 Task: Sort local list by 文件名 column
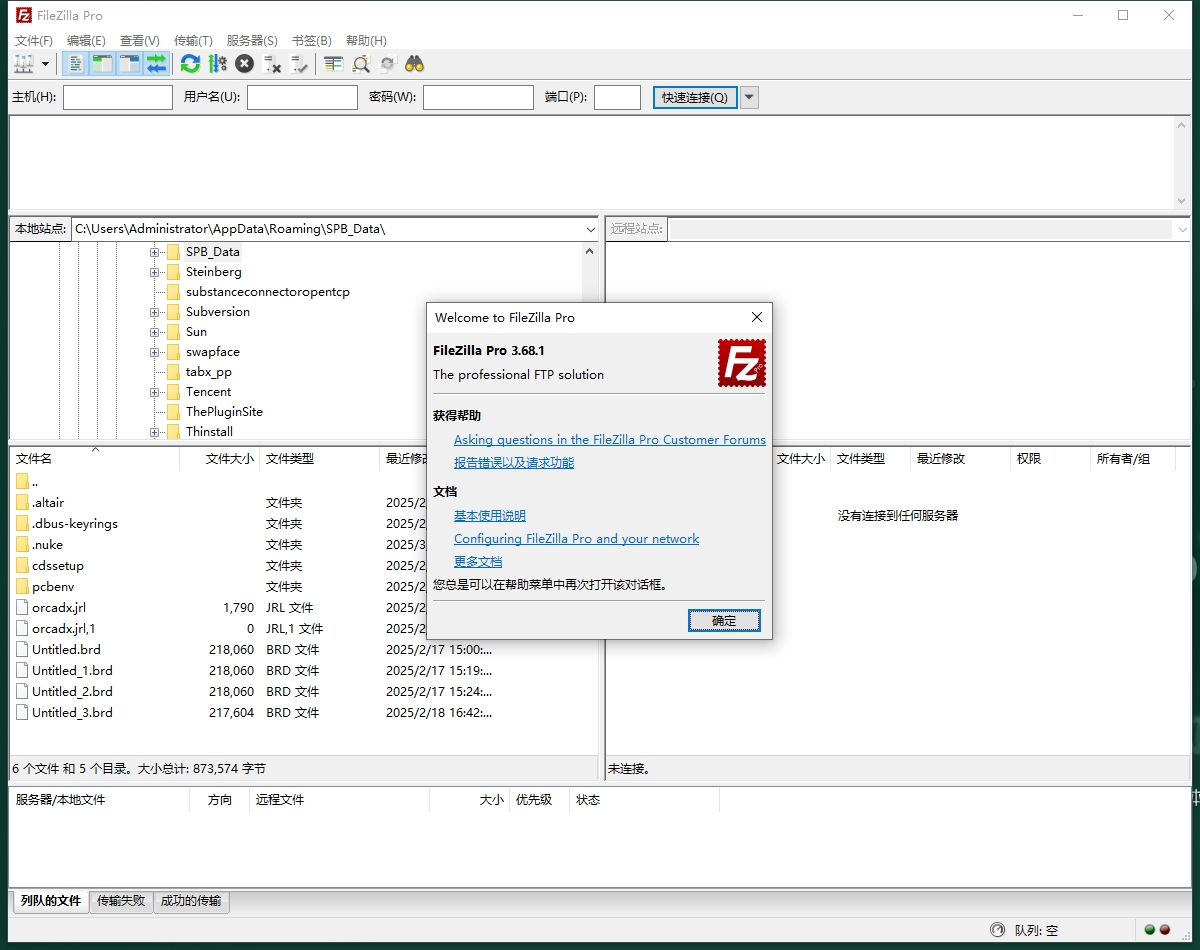click(95, 459)
